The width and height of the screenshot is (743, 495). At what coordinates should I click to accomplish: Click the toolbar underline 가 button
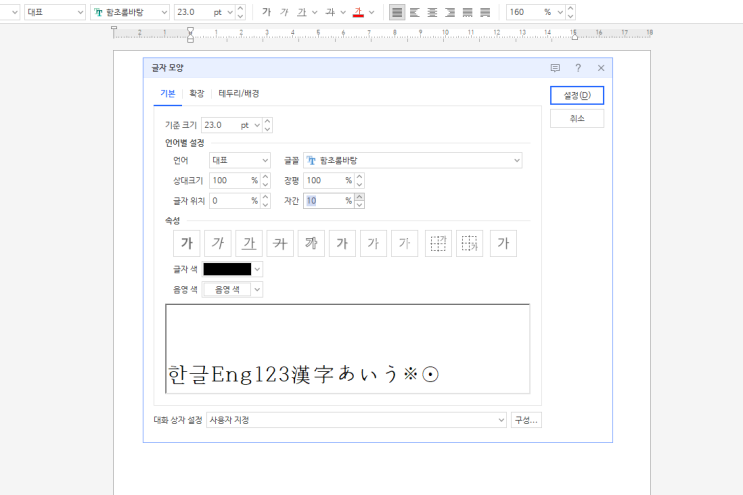tap(302, 12)
